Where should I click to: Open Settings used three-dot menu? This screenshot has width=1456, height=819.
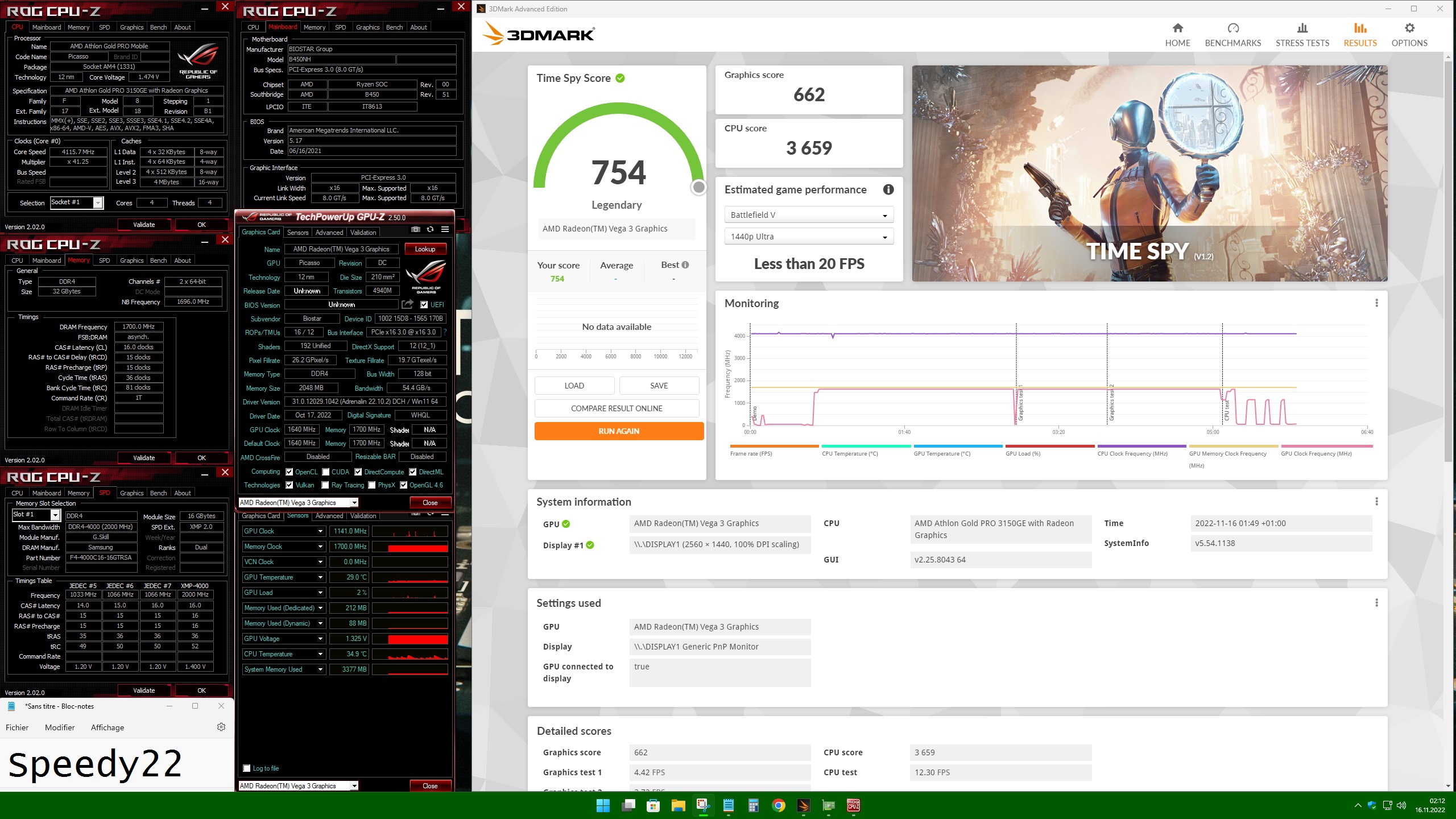coord(1376,603)
